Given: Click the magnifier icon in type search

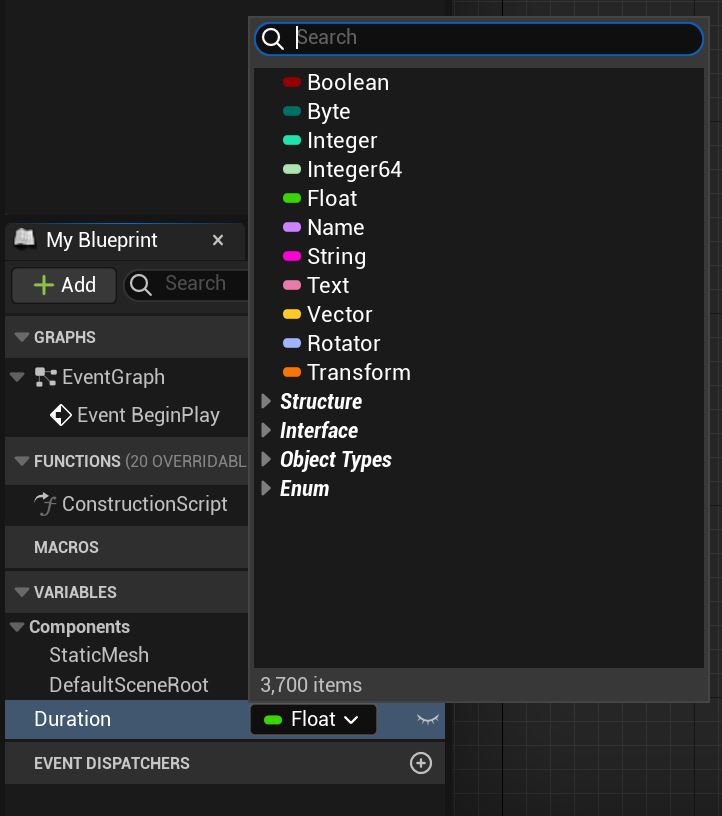Looking at the screenshot, I should click(273, 39).
